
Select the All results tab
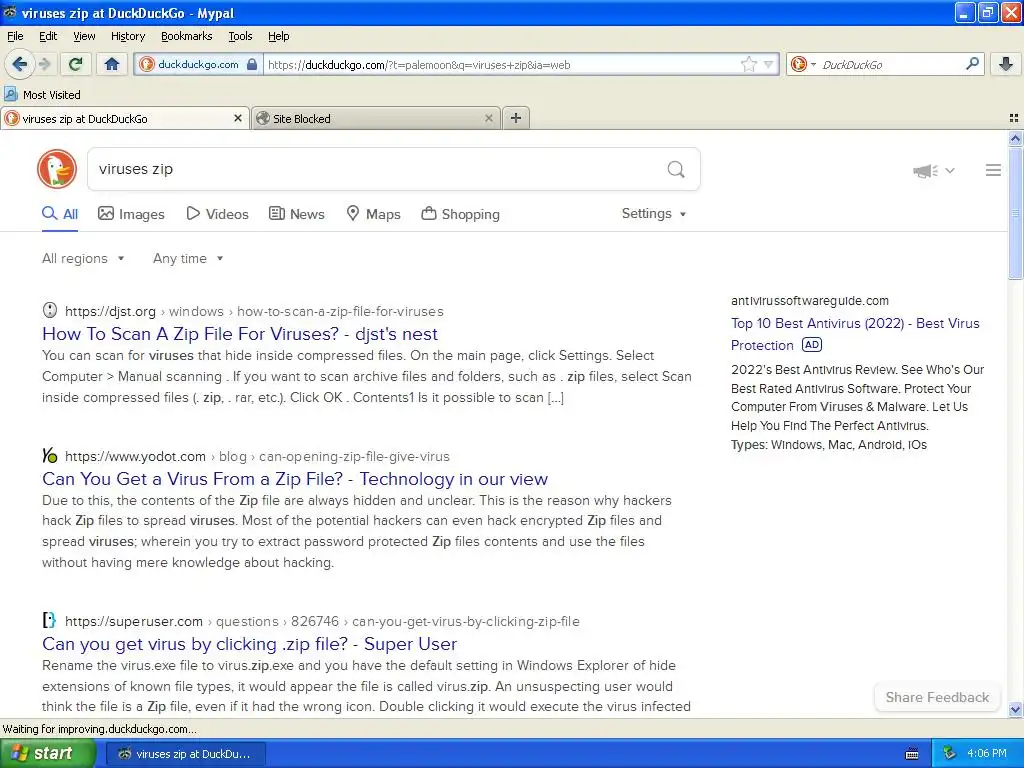coord(59,214)
